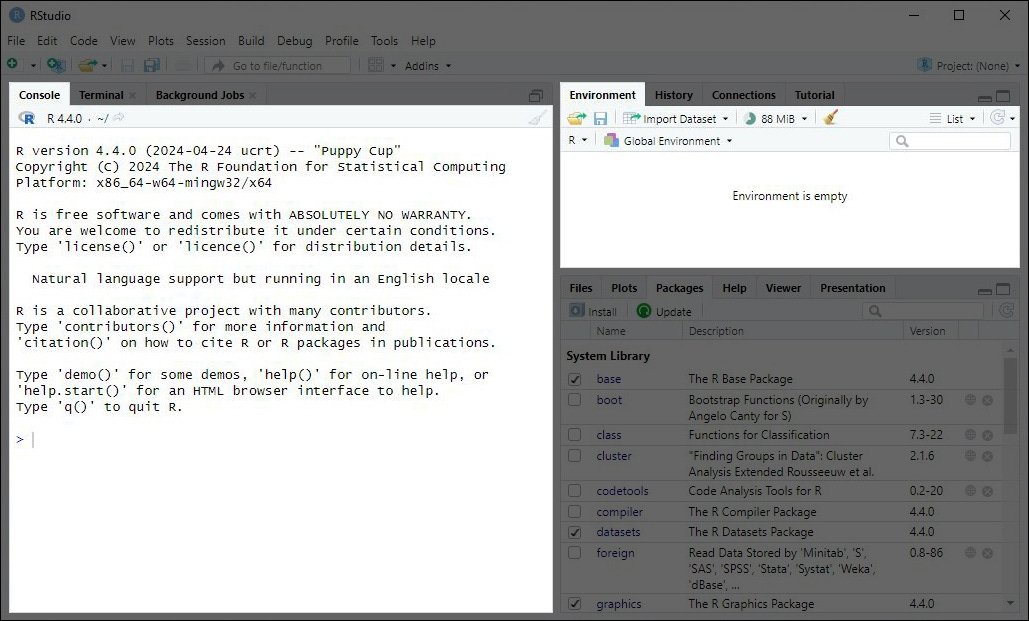The image size is (1029, 621).
Task: Close the Background Jobs tab with its X
Action: pyautogui.click(x=253, y=95)
